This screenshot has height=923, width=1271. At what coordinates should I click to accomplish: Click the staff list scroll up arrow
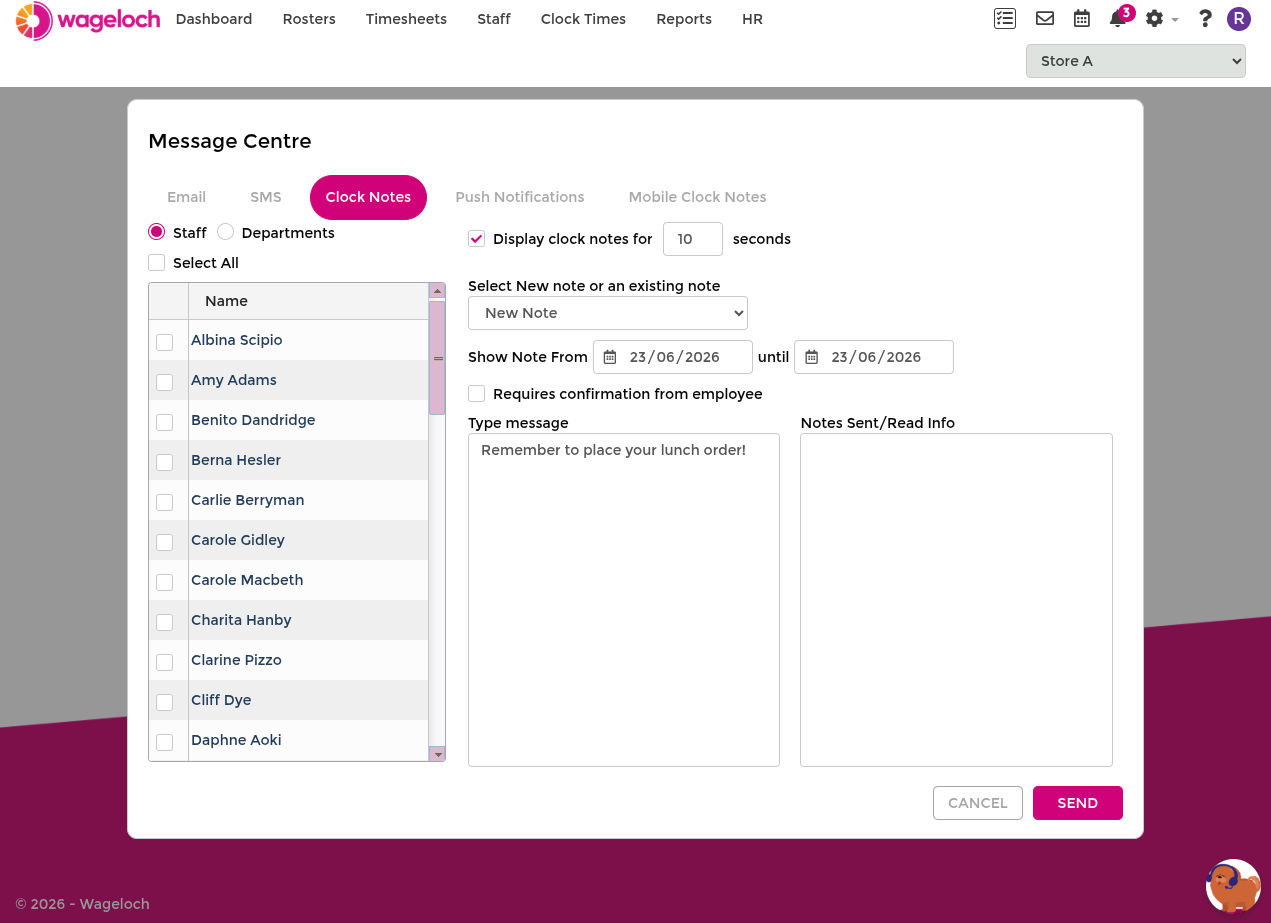pos(437,291)
